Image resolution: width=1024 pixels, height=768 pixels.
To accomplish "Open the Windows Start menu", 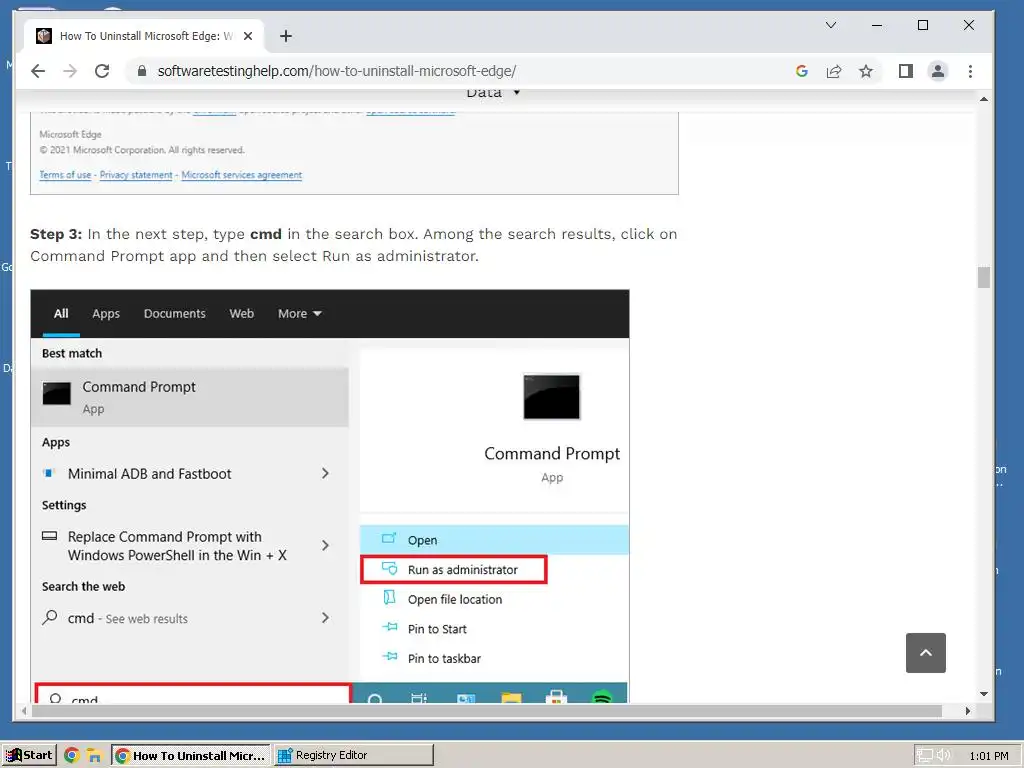I will pyautogui.click(x=29, y=755).
